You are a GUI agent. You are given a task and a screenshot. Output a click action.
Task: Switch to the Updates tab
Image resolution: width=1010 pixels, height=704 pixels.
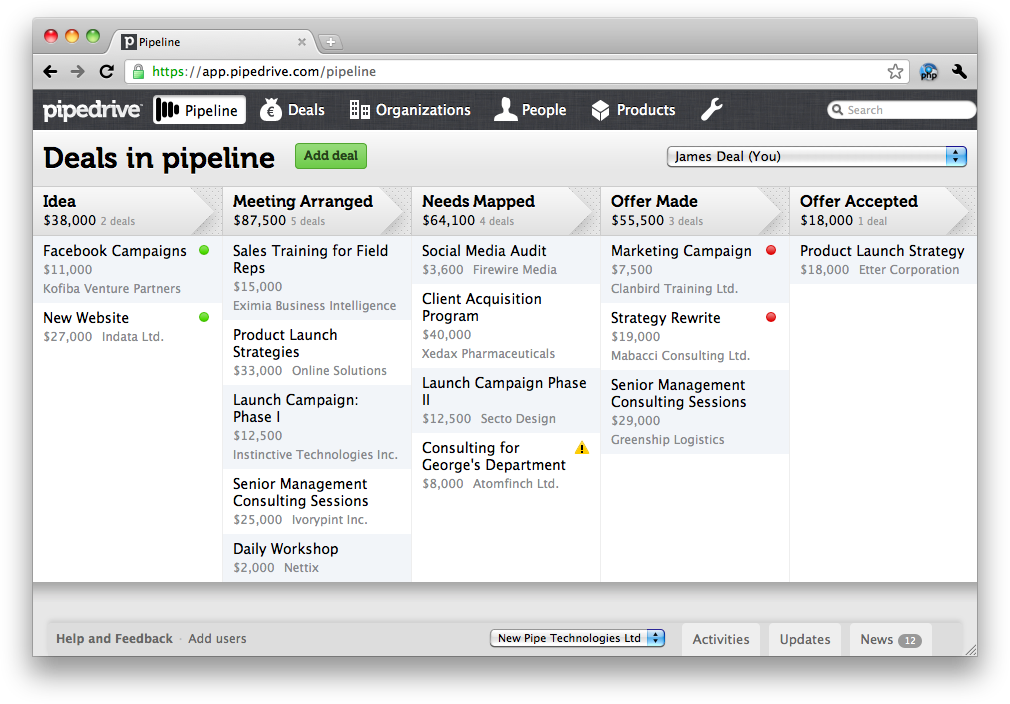tap(805, 640)
